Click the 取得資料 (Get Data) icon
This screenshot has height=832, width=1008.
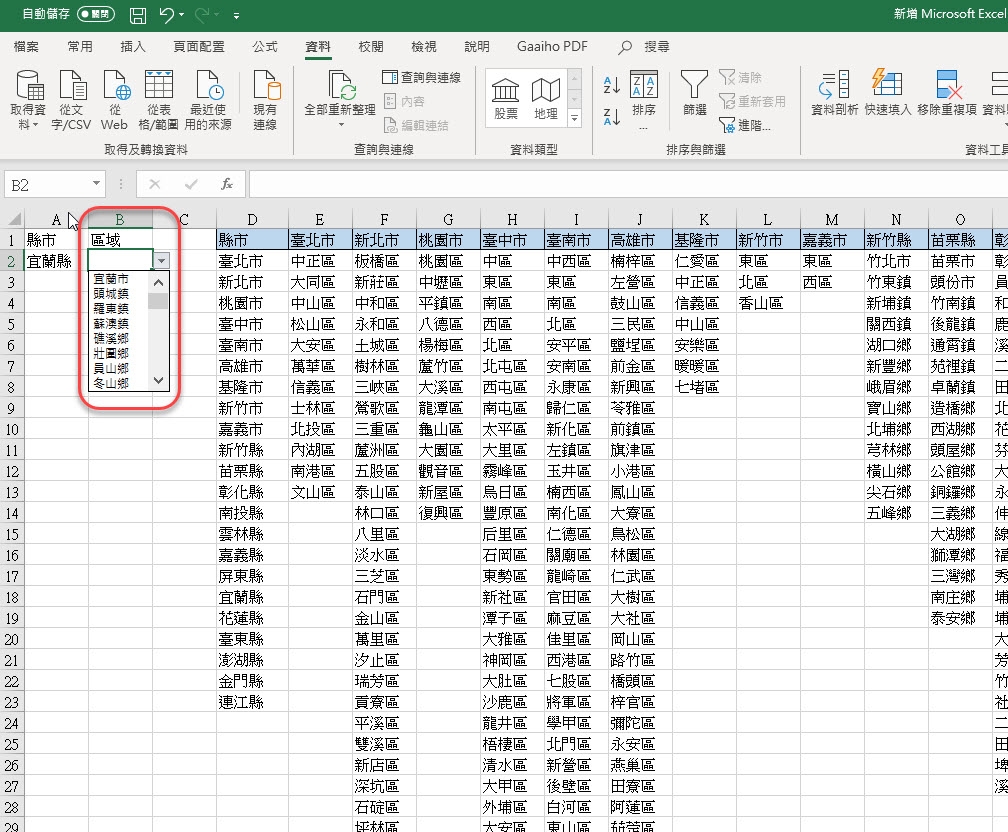[x=28, y=88]
